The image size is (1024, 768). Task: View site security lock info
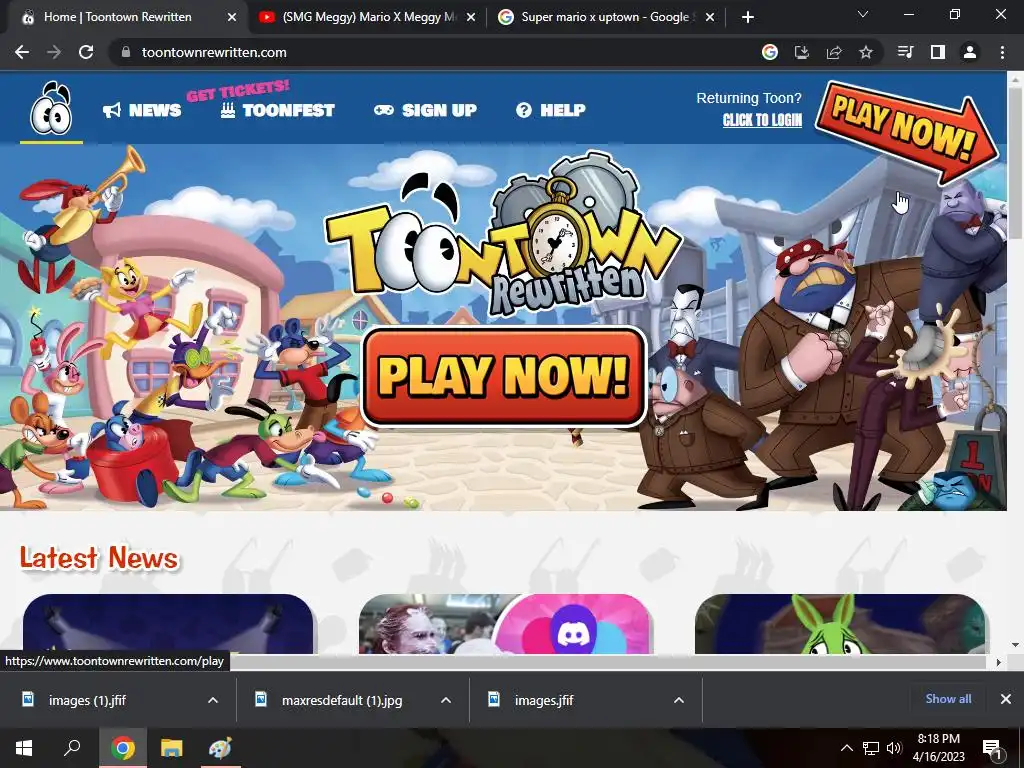(x=126, y=52)
